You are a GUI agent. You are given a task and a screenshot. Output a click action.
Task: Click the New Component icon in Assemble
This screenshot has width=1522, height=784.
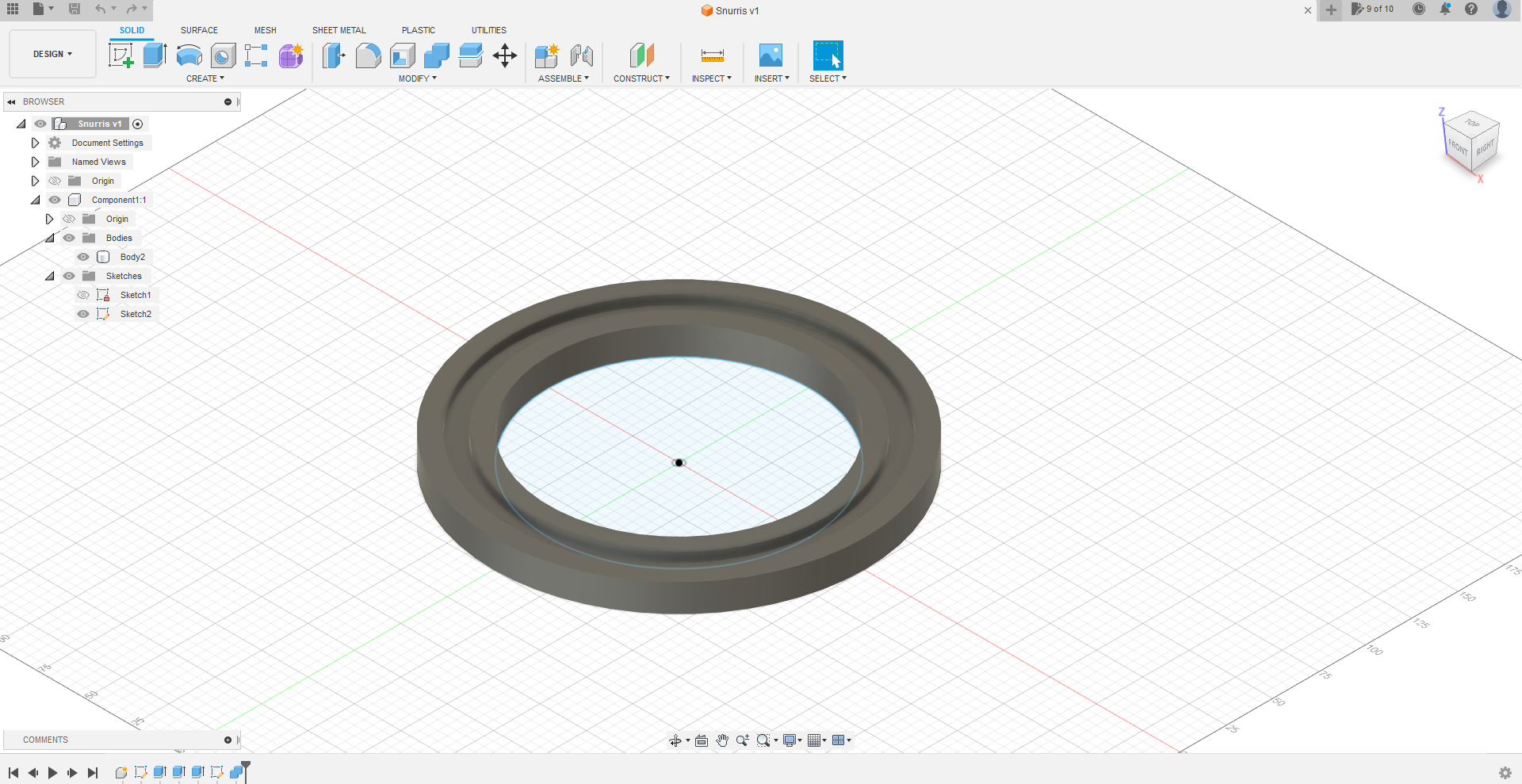click(x=547, y=55)
